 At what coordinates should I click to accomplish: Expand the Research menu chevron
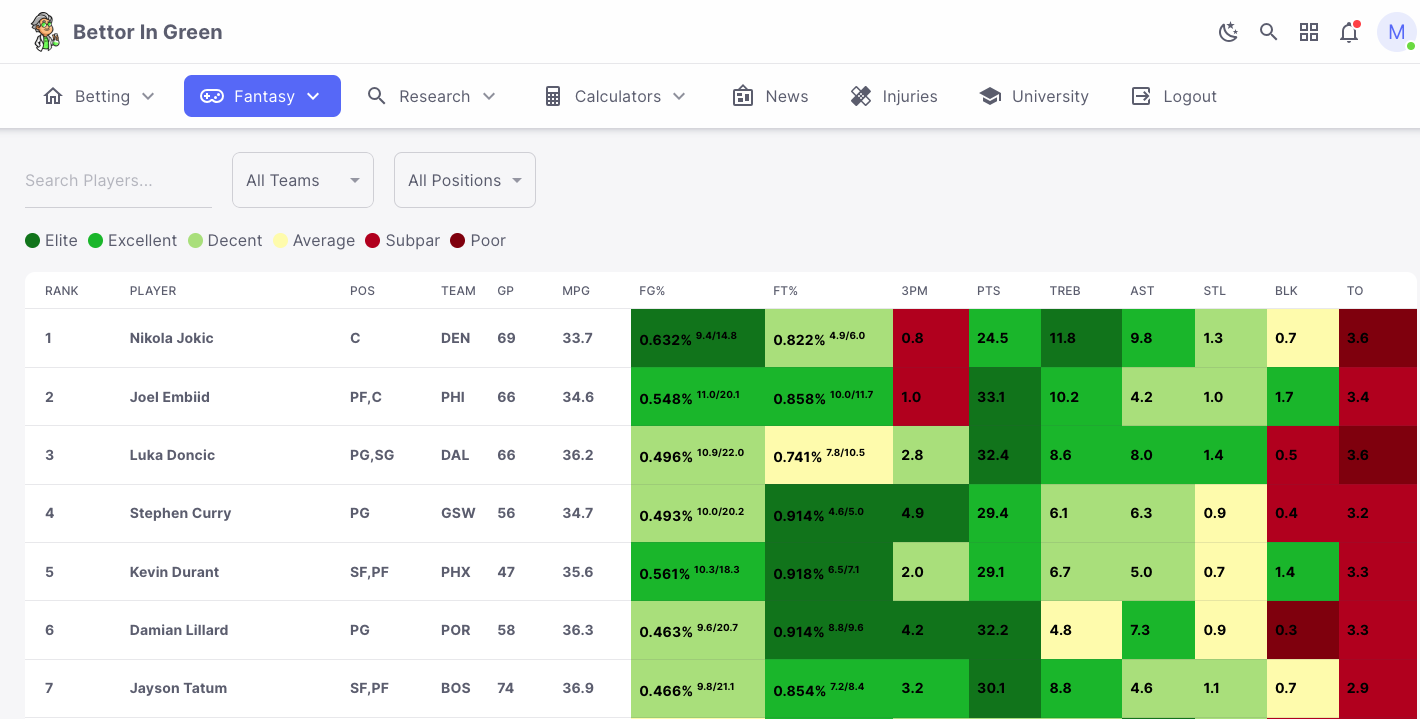[x=489, y=96]
